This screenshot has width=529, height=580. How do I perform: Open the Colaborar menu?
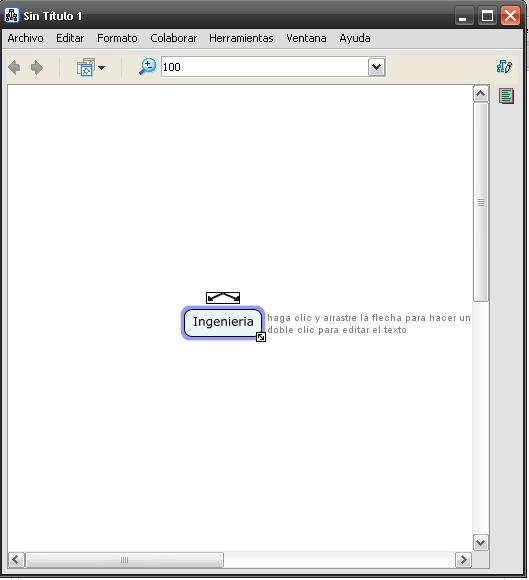pos(173,38)
